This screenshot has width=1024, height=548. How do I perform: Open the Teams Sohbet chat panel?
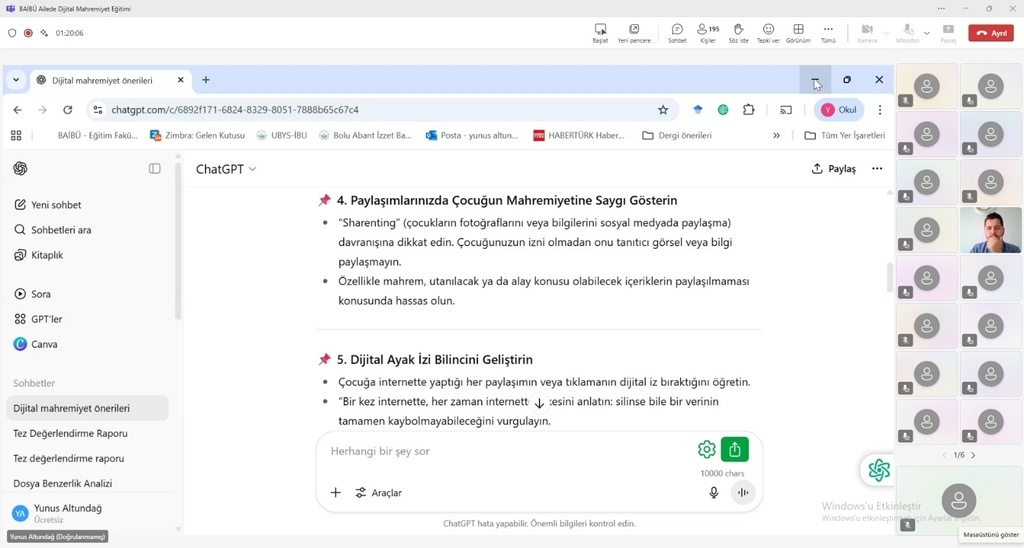point(677,33)
